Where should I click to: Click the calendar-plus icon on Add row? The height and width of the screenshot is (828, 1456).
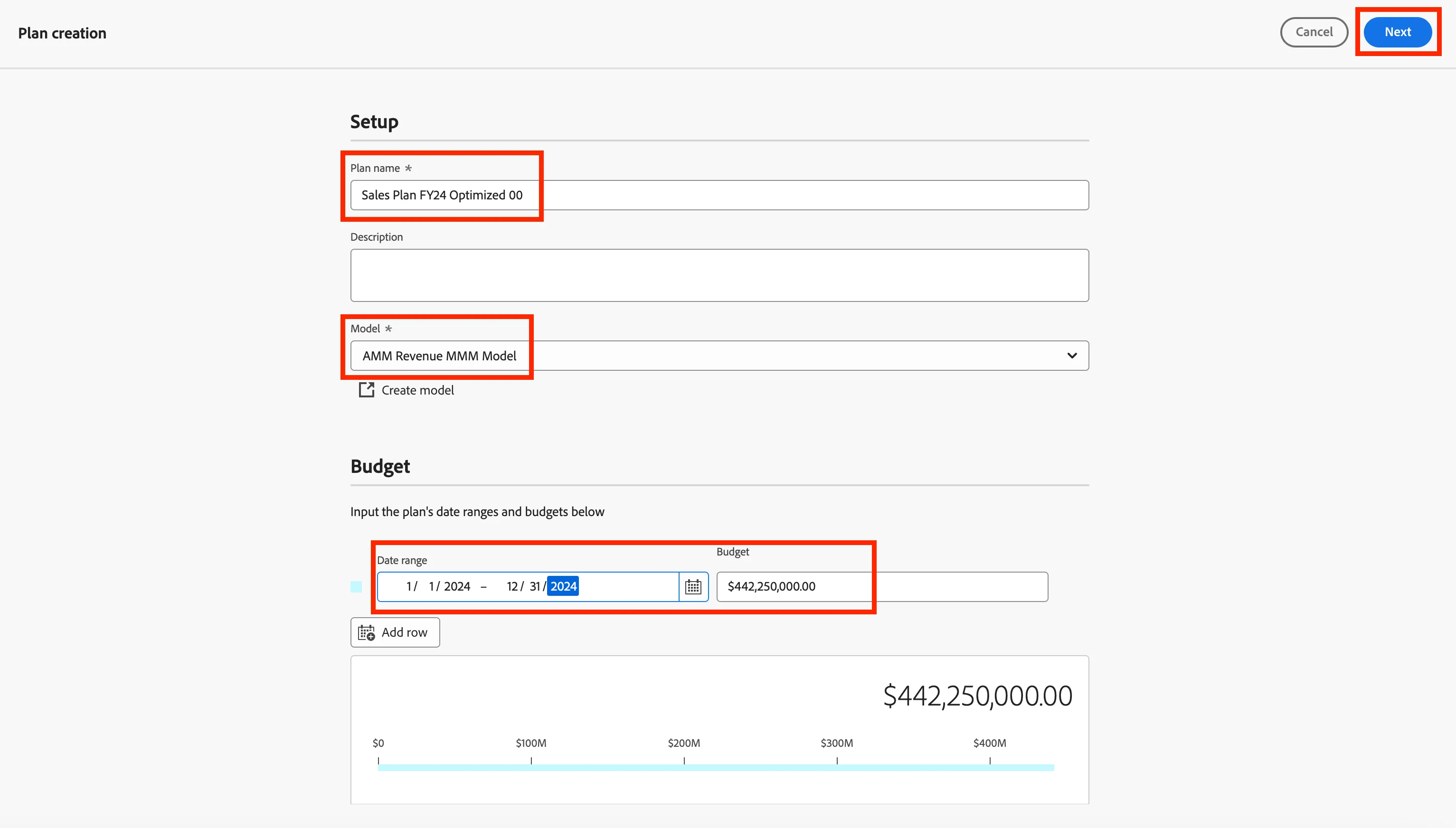(366, 632)
